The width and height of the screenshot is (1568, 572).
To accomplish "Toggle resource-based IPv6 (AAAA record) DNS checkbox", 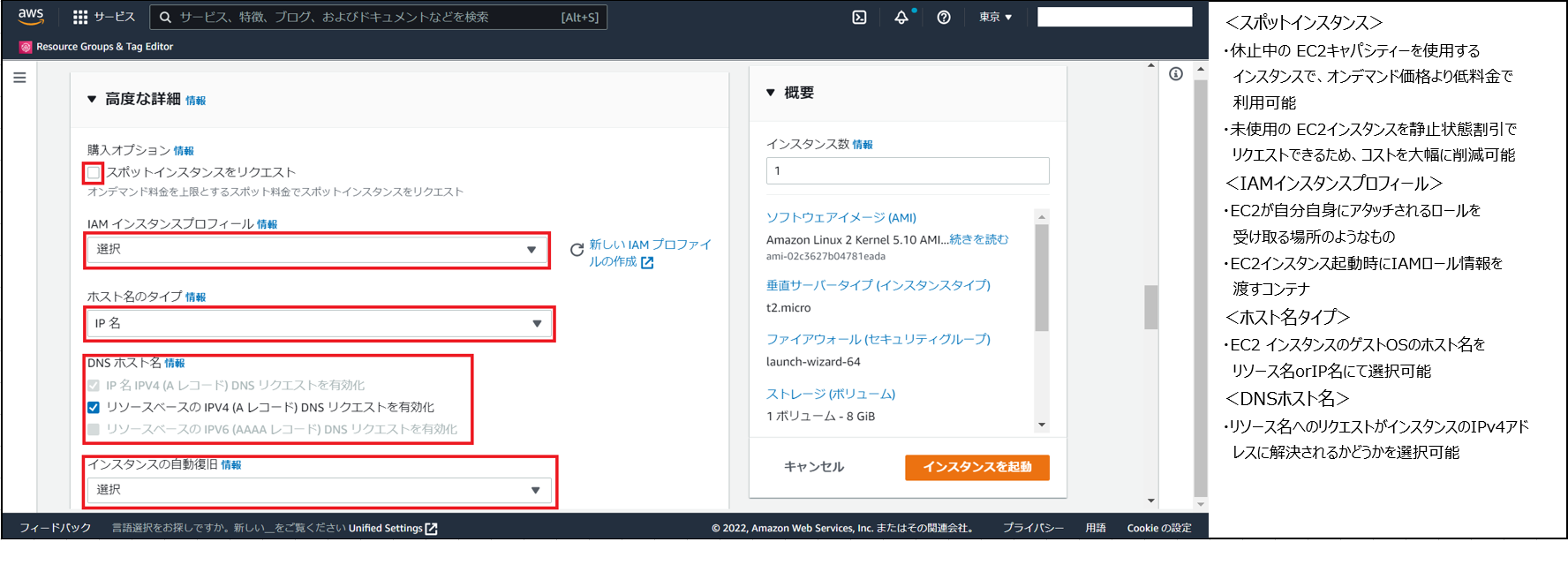I will [x=94, y=429].
